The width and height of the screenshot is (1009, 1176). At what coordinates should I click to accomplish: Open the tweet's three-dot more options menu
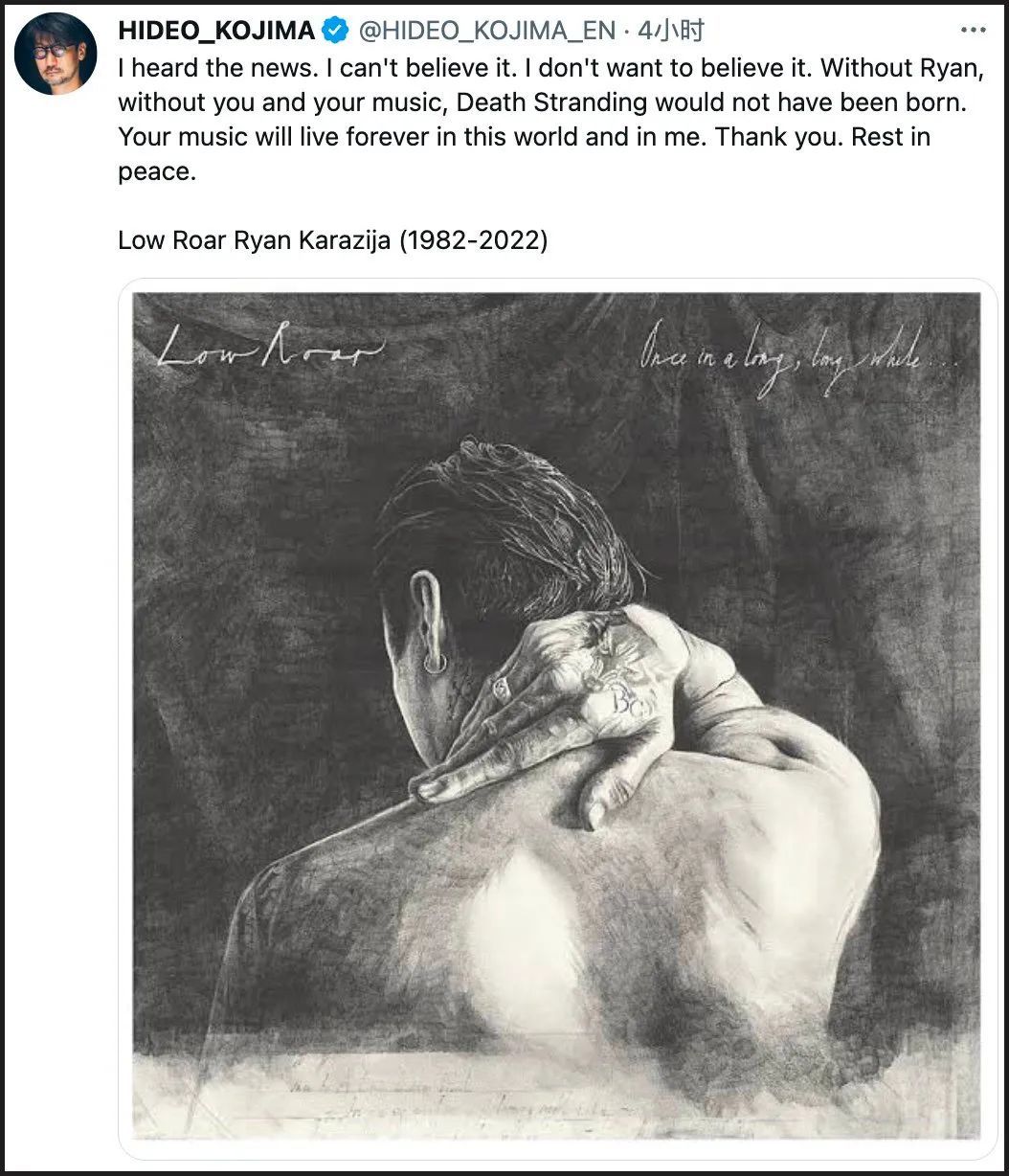click(972, 31)
